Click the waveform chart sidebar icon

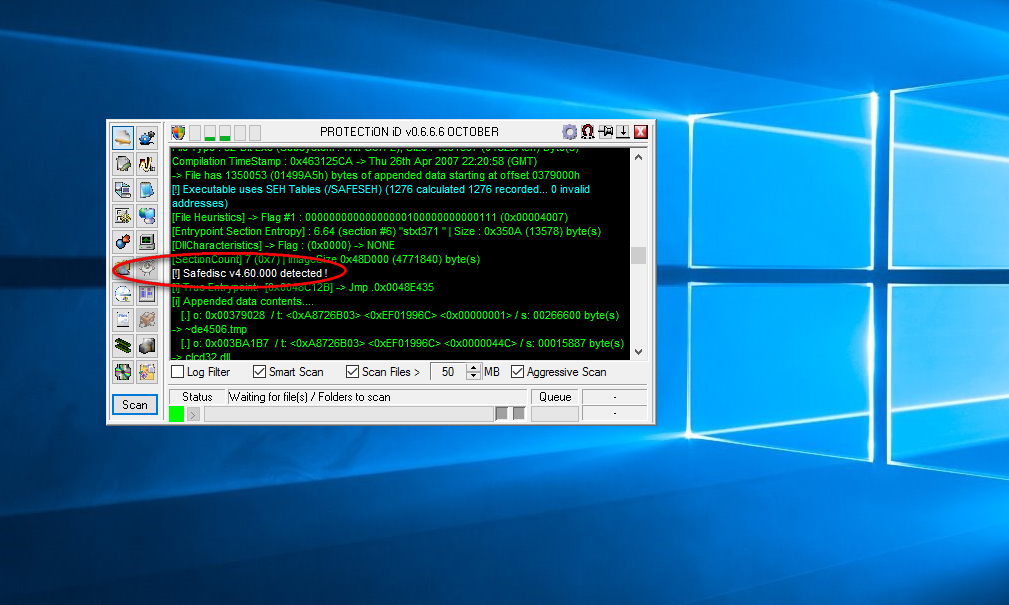coord(147,163)
